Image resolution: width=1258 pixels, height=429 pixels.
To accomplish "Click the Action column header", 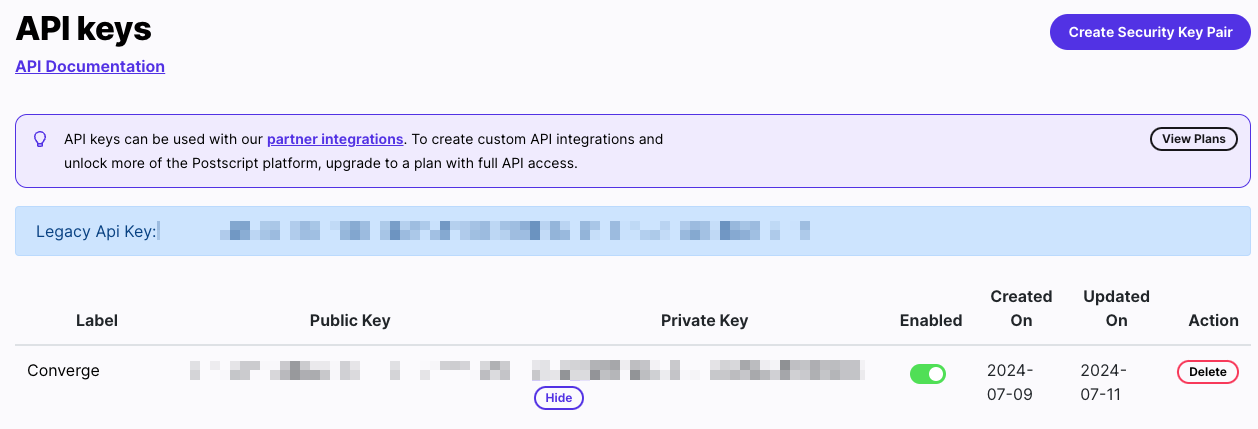I will click(x=1213, y=320).
